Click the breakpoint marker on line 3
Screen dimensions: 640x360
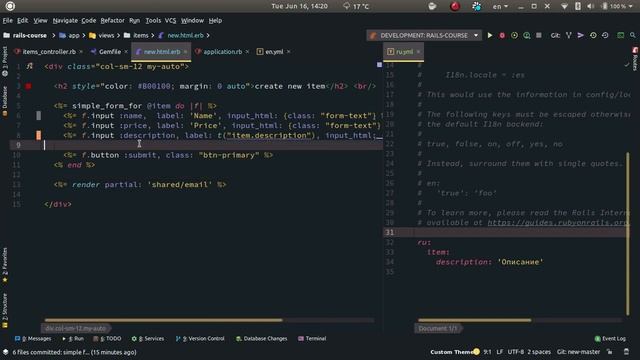coord(28,86)
